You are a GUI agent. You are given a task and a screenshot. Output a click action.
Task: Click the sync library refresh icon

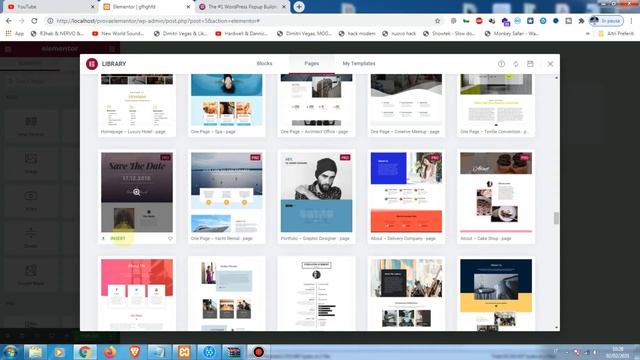pos(516,64)
